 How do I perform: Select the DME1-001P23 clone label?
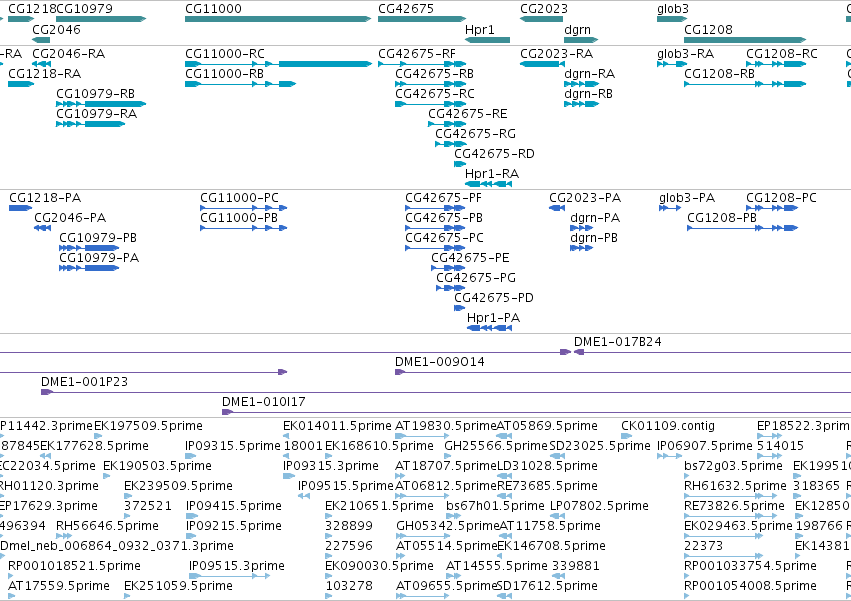[85, 382]
